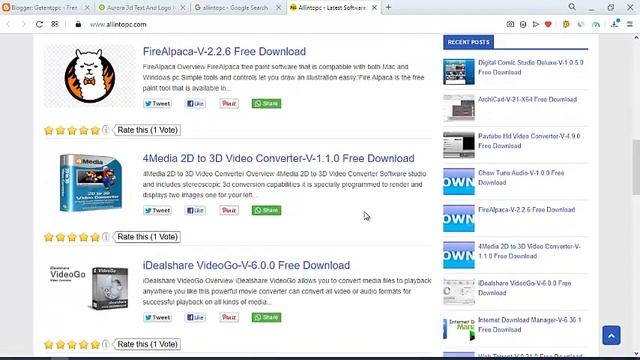Viewport: 640px width, 360px height.
Task: Click the Digital Comic Studio recent post thumbnail
Action: 459,71
